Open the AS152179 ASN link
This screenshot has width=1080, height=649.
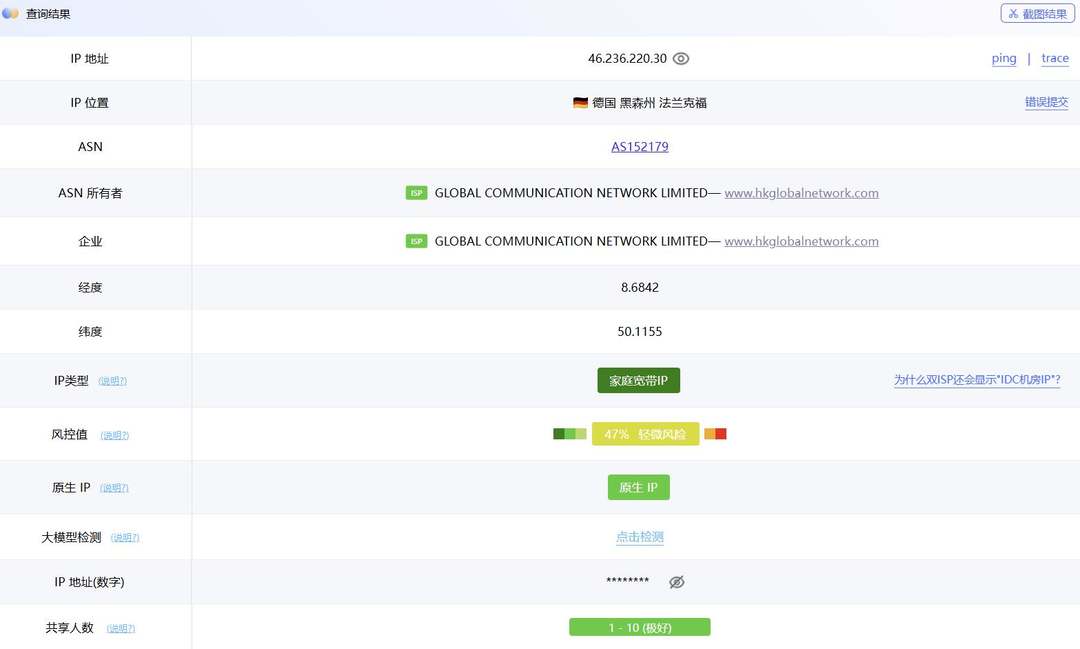pyautogui.click(x=640, y=147)
